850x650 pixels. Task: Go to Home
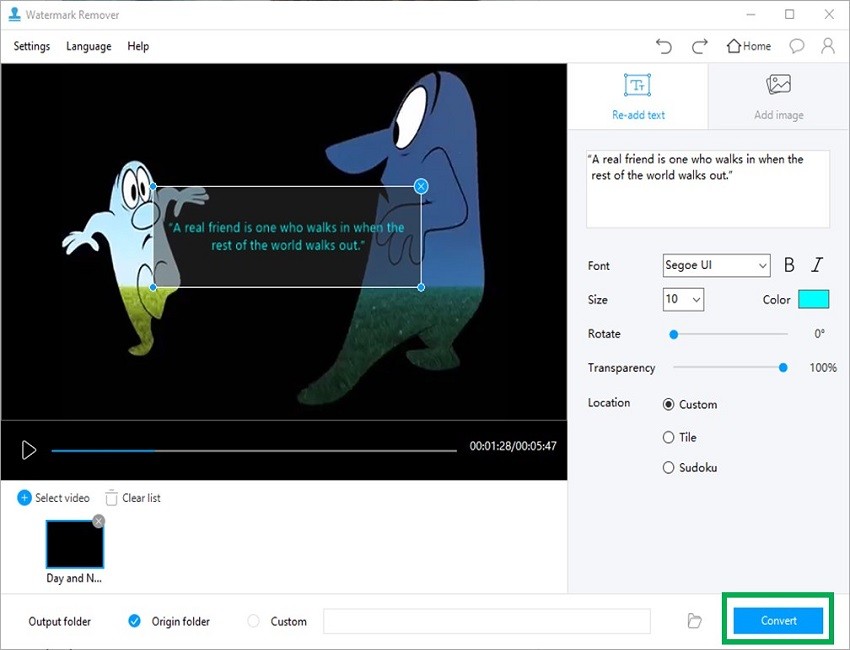click(749, 46)
